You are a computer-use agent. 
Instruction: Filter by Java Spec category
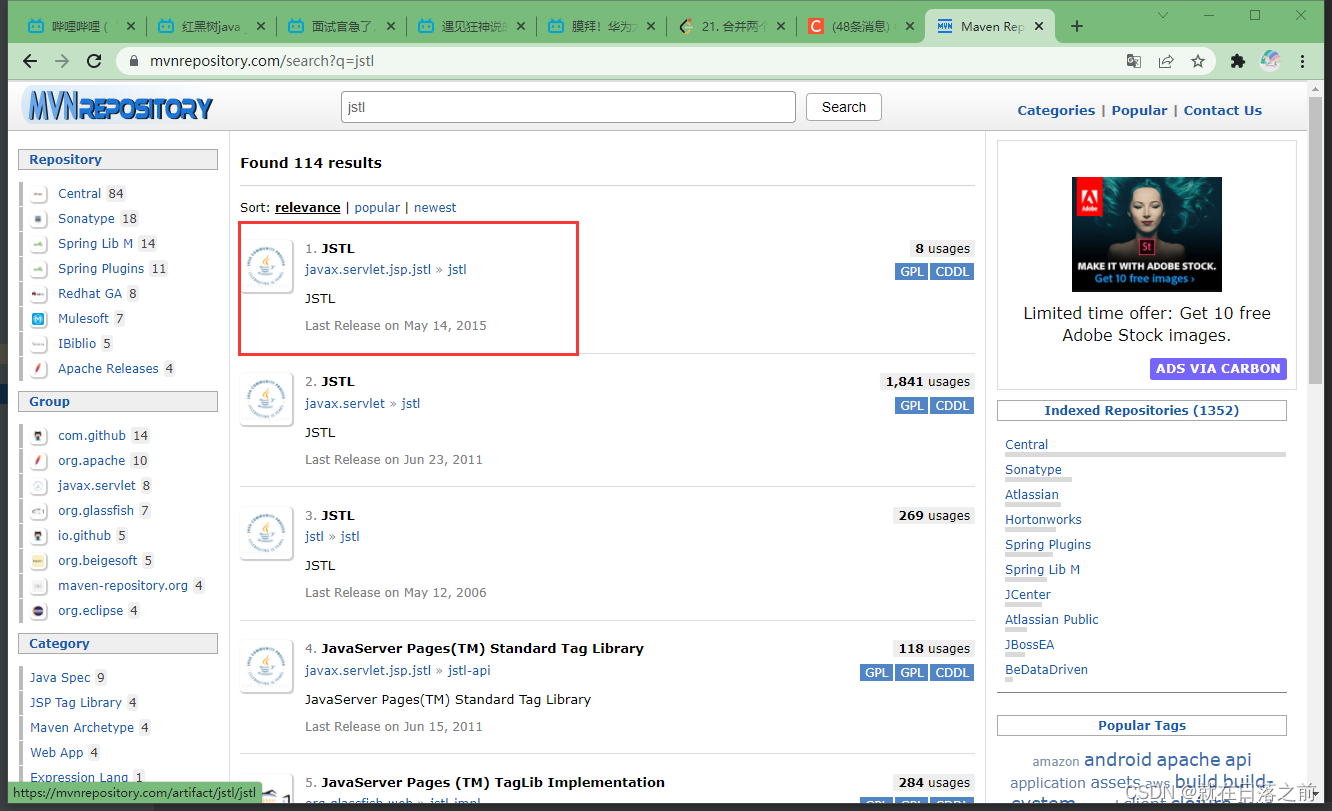(x=60, y=678)
